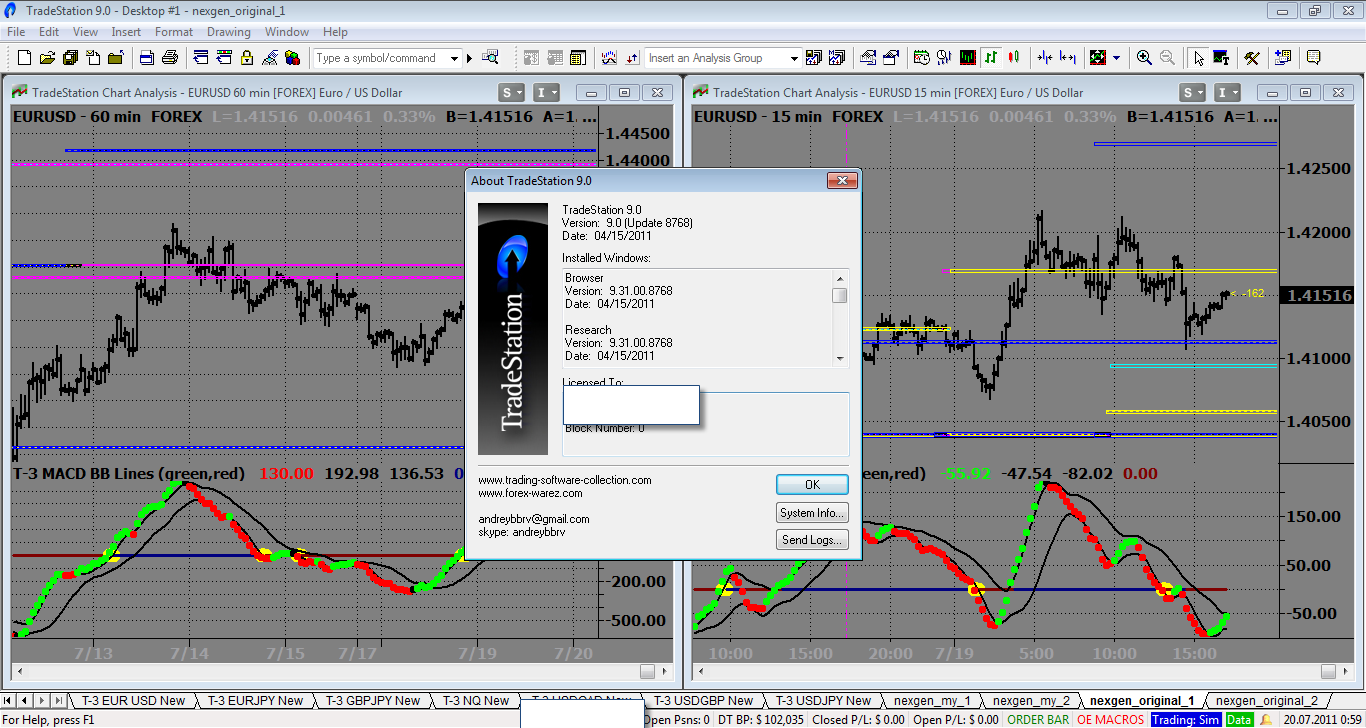This screenshot has width=1366, height=728.
Task: Click the System Info... button
Action: tap(812, 512)
